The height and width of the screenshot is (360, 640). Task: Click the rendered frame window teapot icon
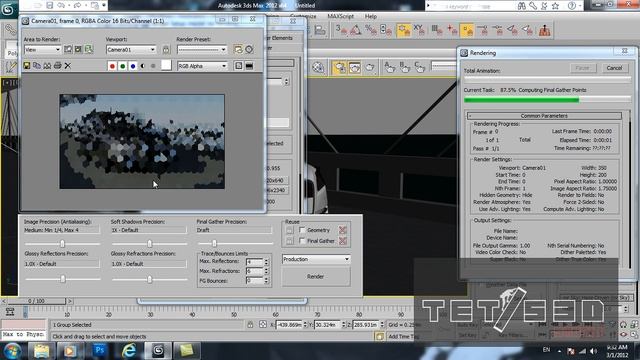354,67
